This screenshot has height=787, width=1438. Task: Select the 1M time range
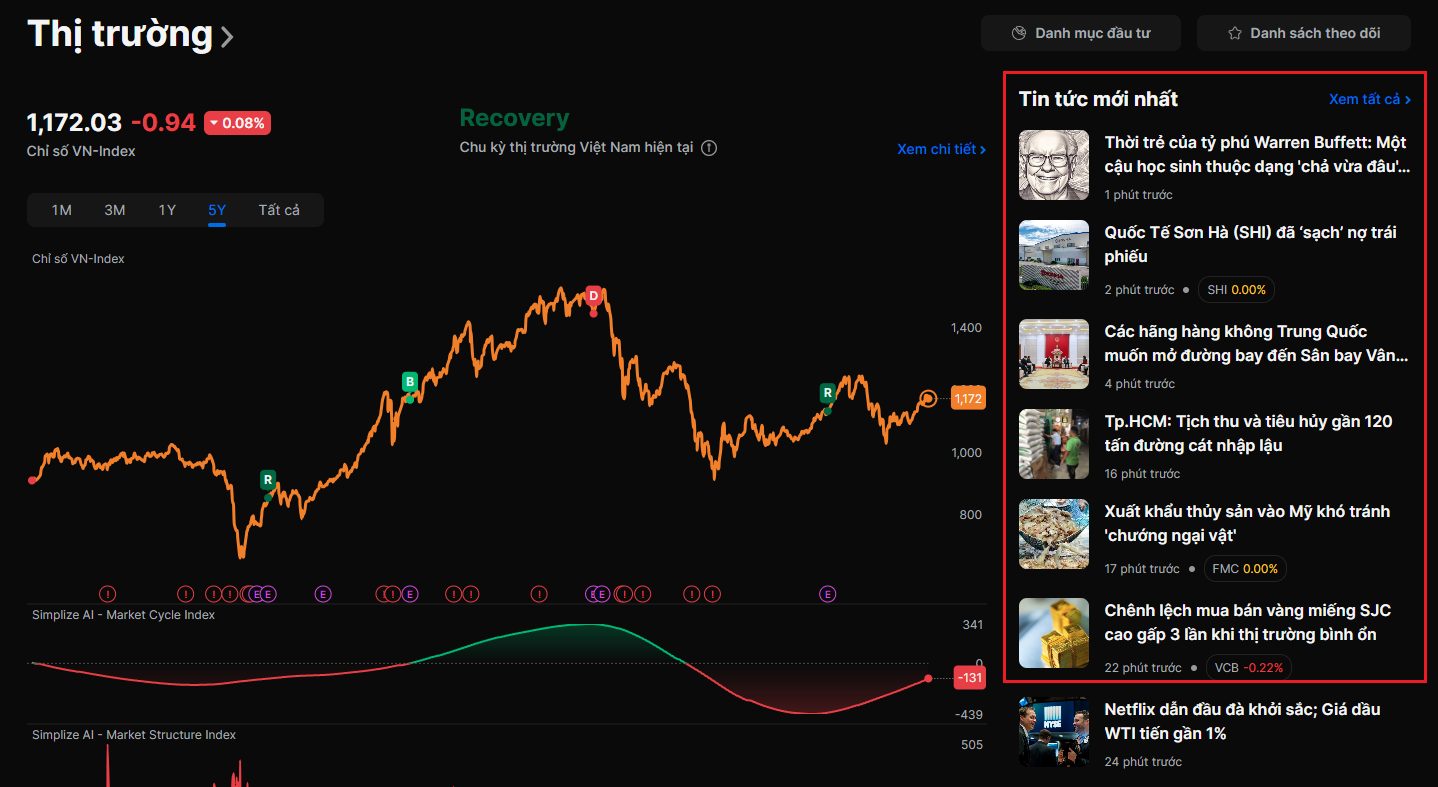coord(62,210)
